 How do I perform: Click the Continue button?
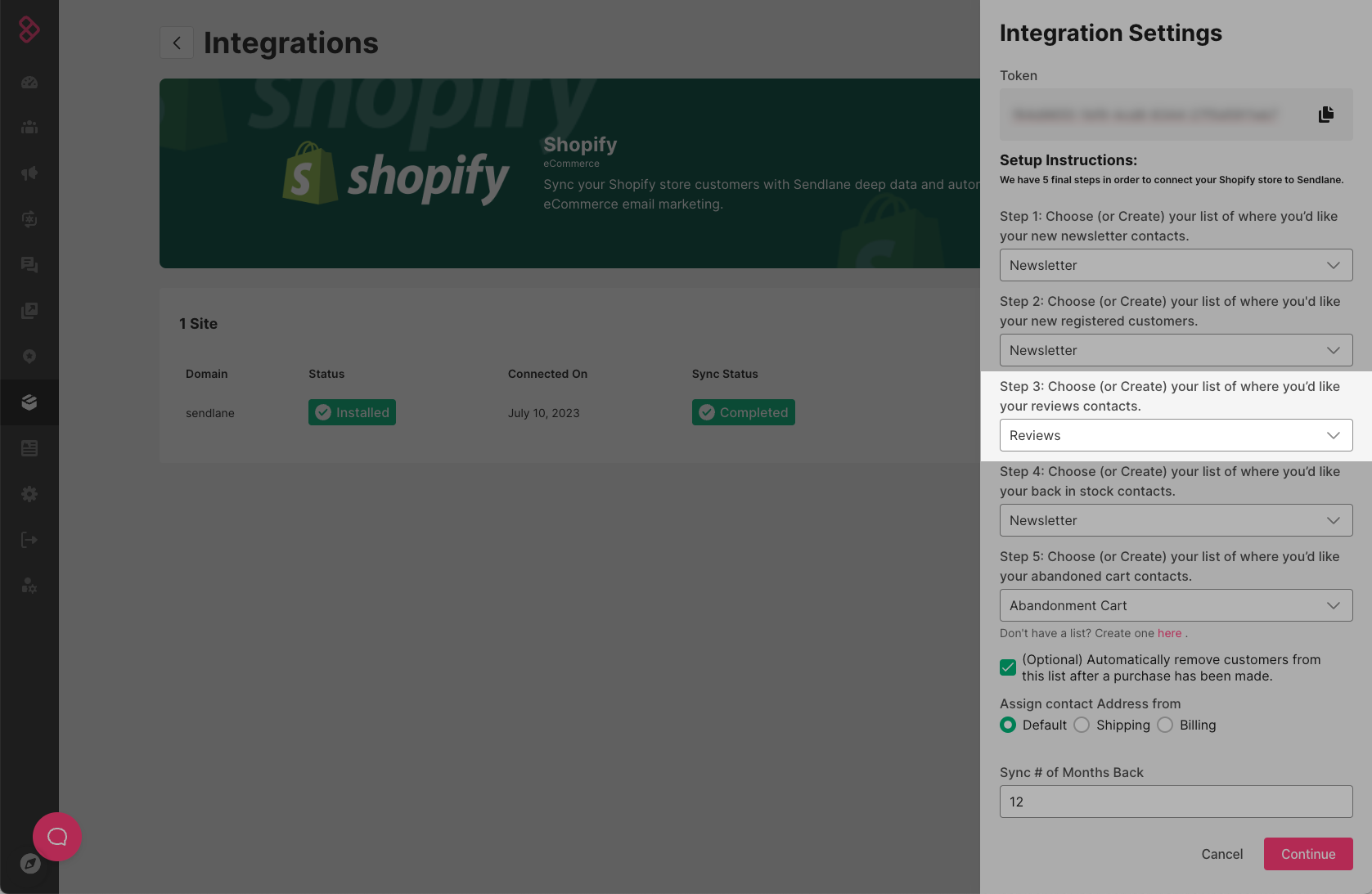coord(1307,854)
